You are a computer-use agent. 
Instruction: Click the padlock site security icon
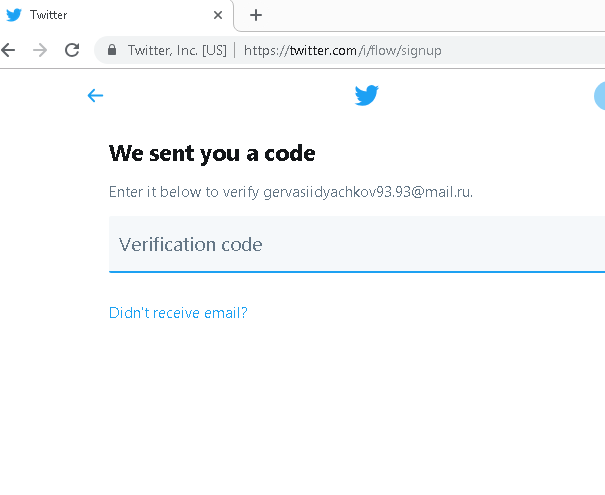coord(112,50)
